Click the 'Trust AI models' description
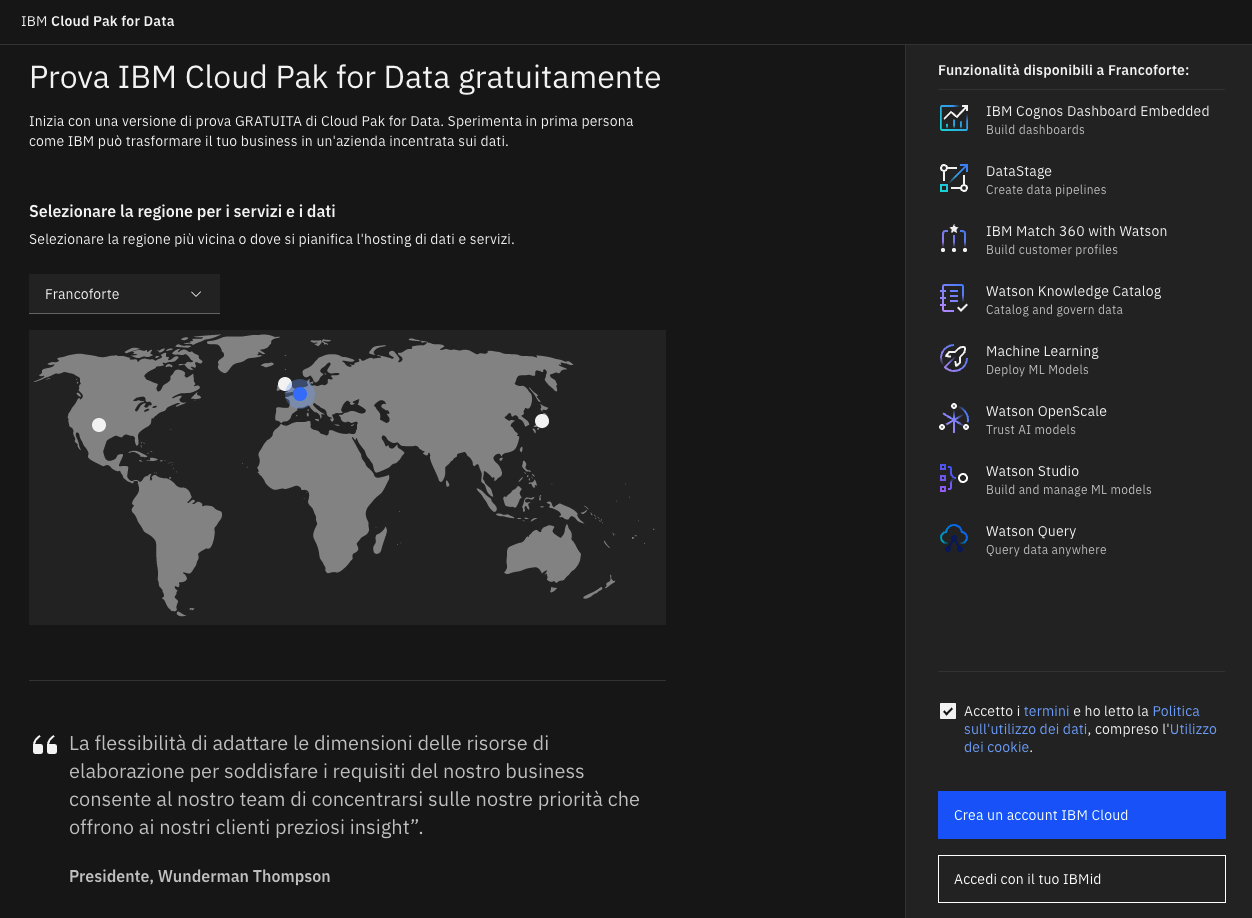Screen dimensions: 1252x918 pyautogui.click(x=1031, y=430)
